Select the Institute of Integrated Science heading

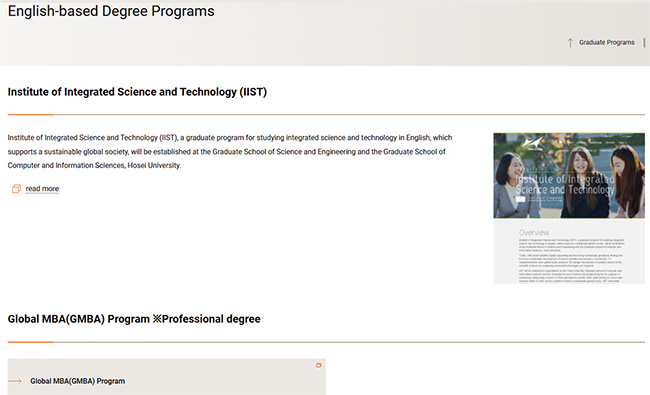tap(137, 92)
